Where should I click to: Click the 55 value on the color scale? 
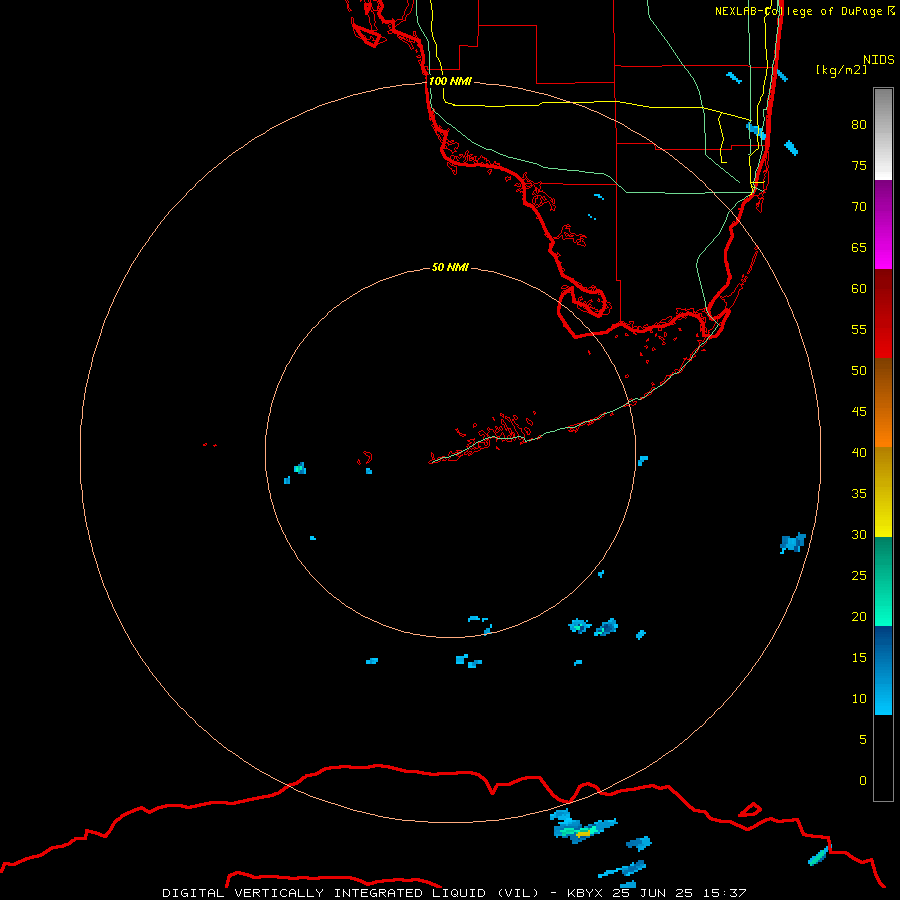[x=859, y=329]
